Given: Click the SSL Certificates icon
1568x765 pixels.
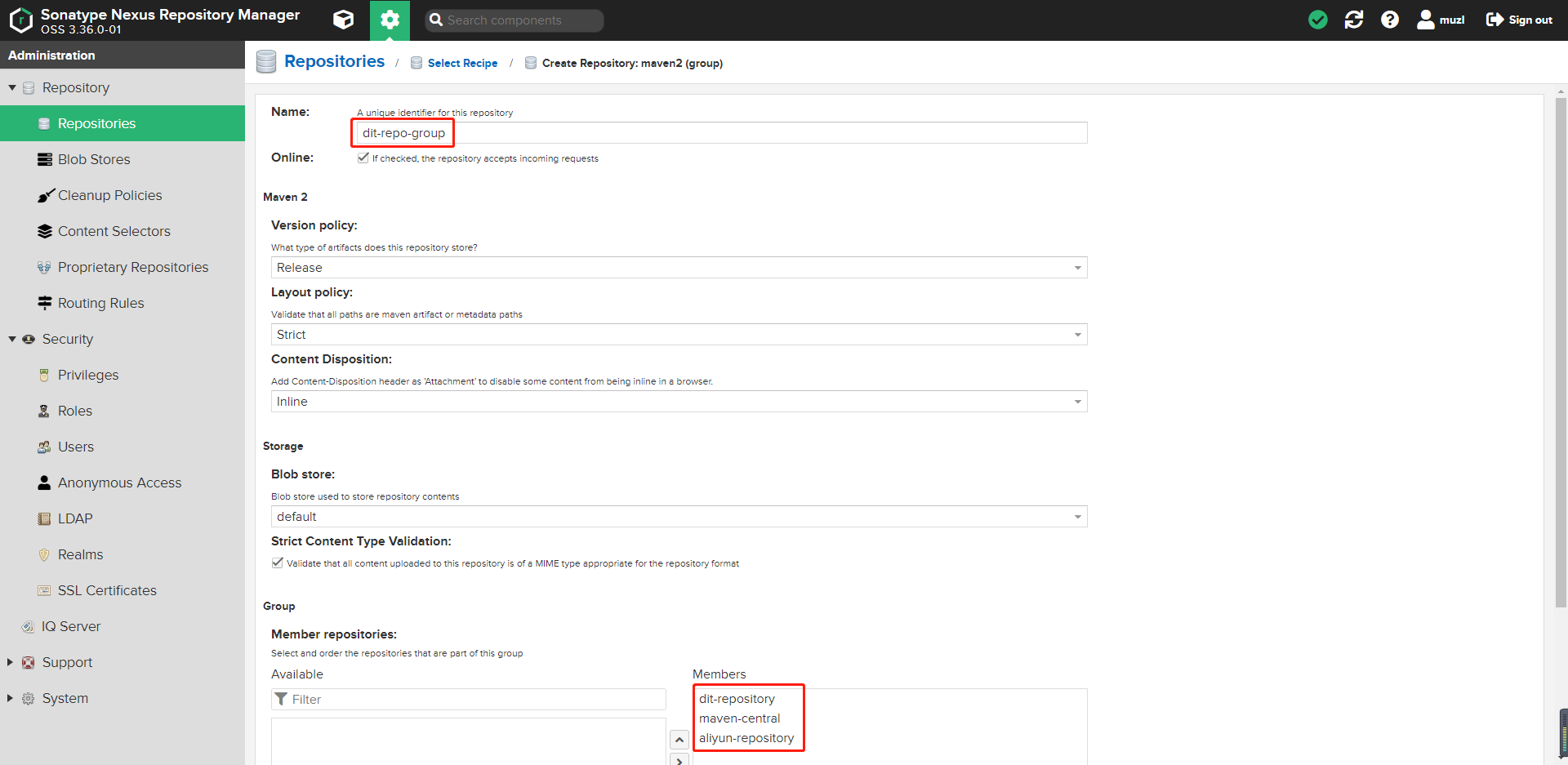Looking at the screenshot, I should click(x=44, y=590).
